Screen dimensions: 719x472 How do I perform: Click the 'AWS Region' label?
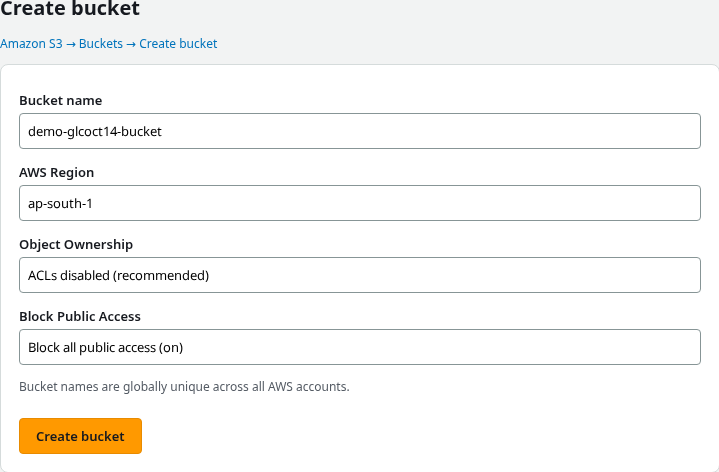pos(56,172)
